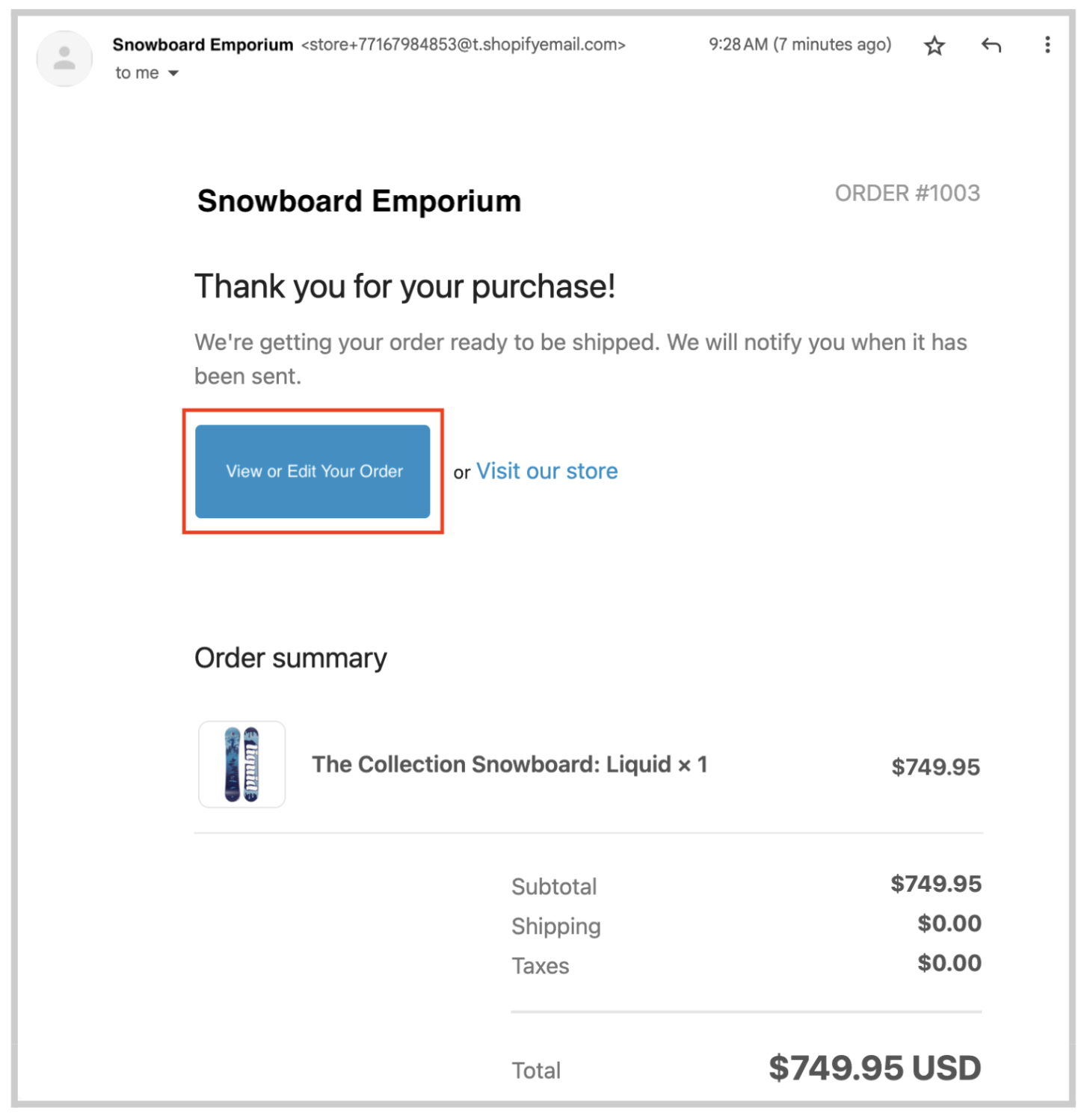This screenshot has width=1090, height=1120.
Task: Click the Subtotal label
Action: [554, 887]
